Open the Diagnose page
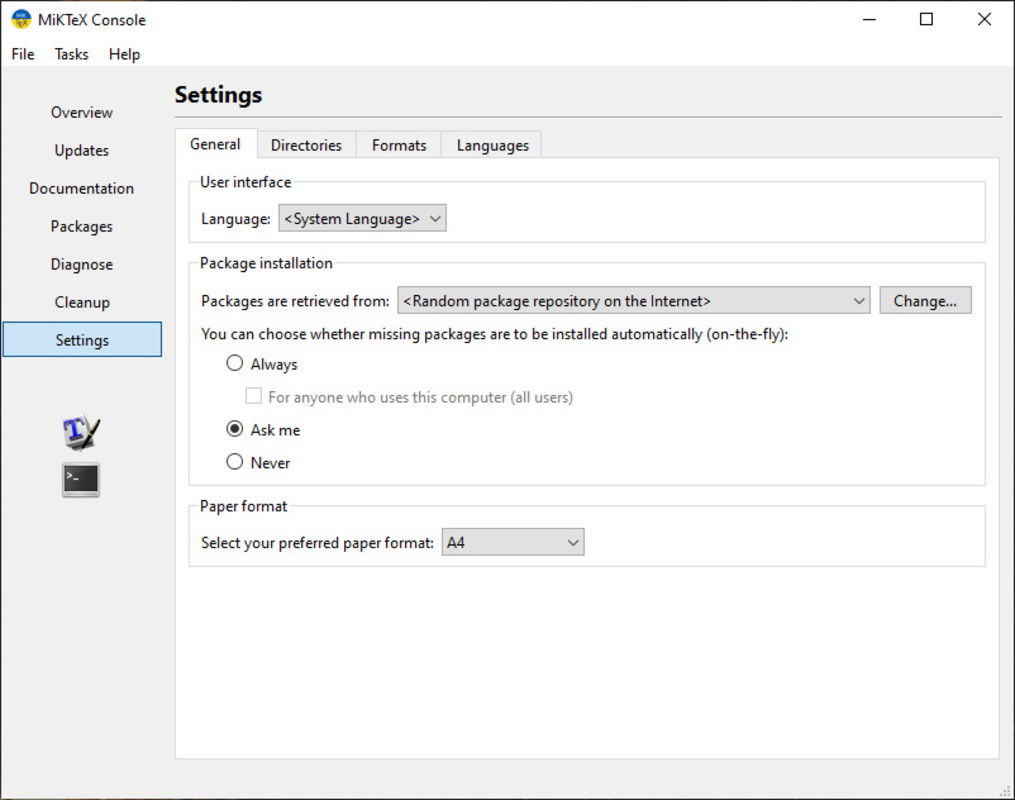 click(82, 265)
